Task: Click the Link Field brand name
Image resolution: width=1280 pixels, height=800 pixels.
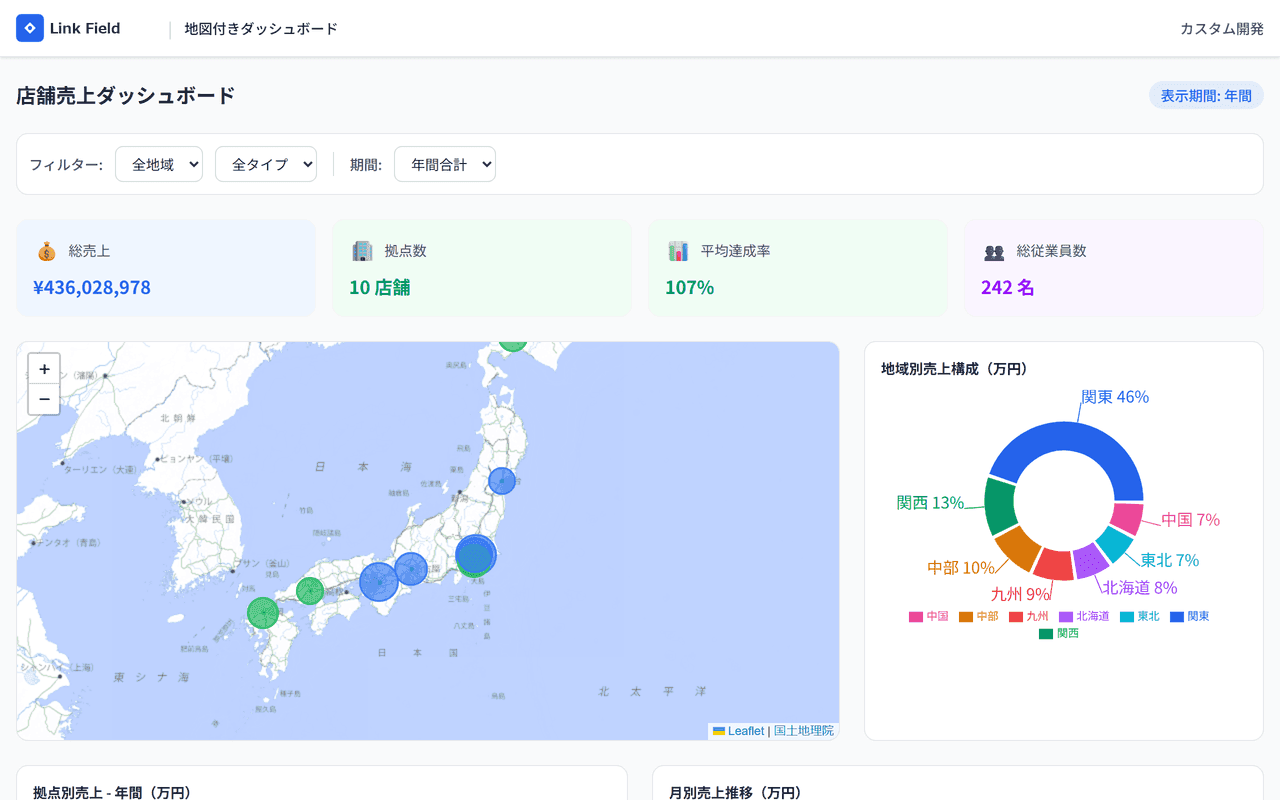Action: pyautogui.click(x=85, y=28)
